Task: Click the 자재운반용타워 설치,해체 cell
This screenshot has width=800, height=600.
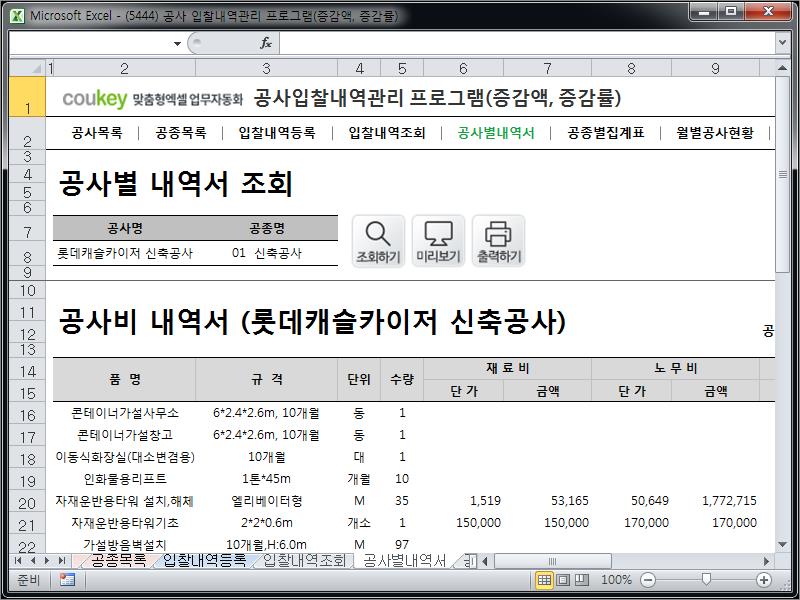Action: (125, 501)
